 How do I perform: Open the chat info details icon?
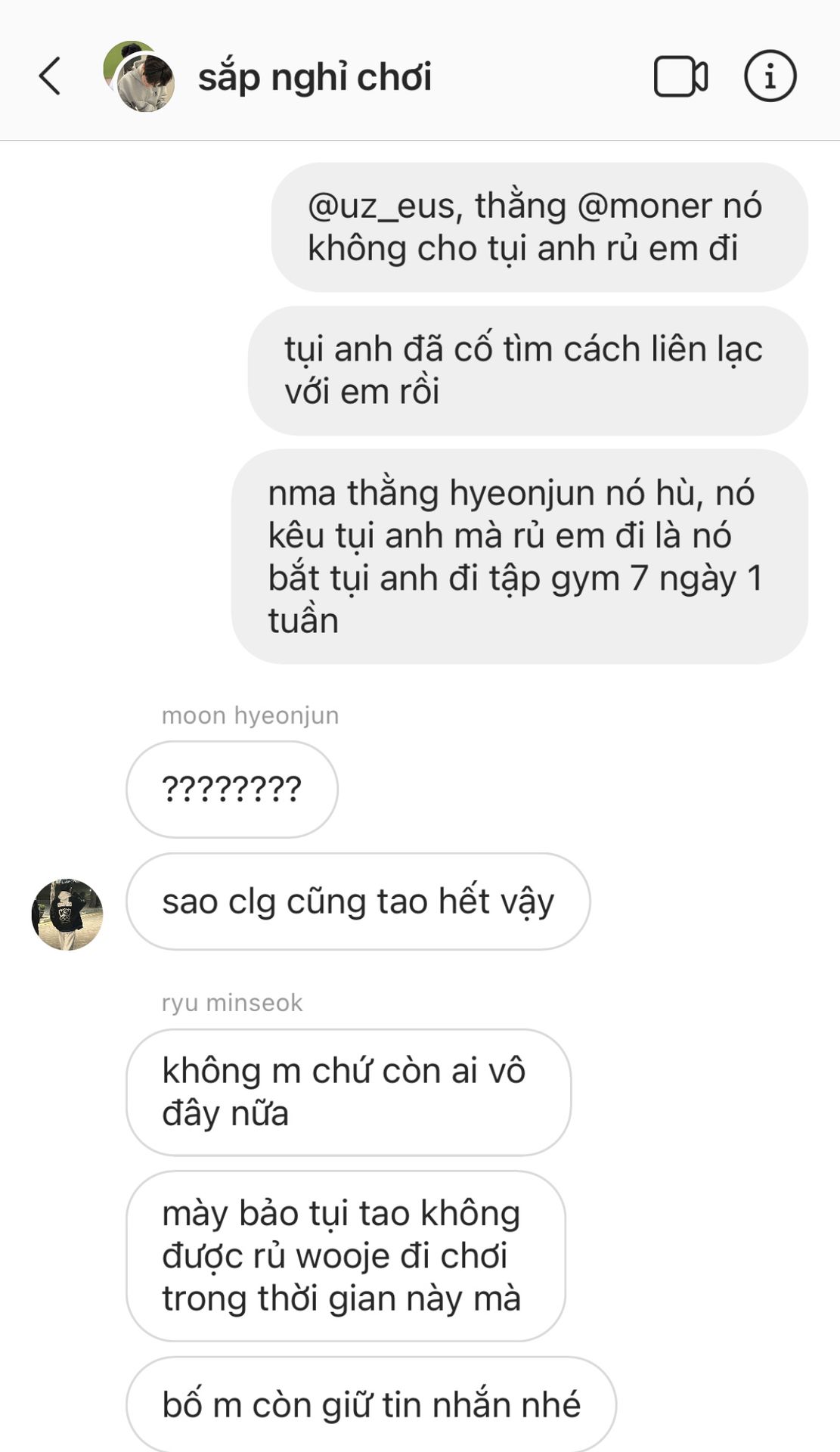point(770,76)
